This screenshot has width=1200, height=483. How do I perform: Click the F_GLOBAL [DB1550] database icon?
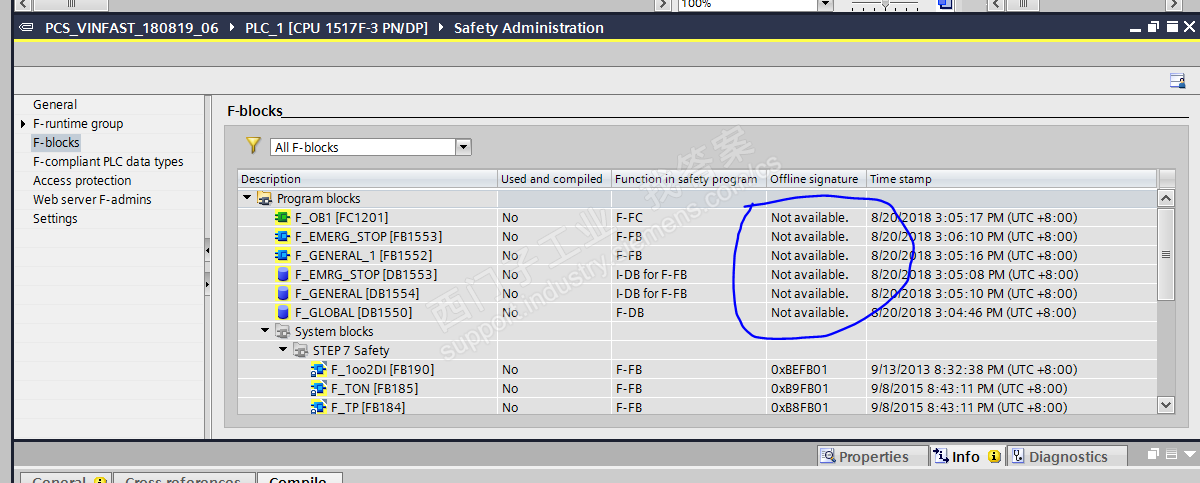[282, 312]
